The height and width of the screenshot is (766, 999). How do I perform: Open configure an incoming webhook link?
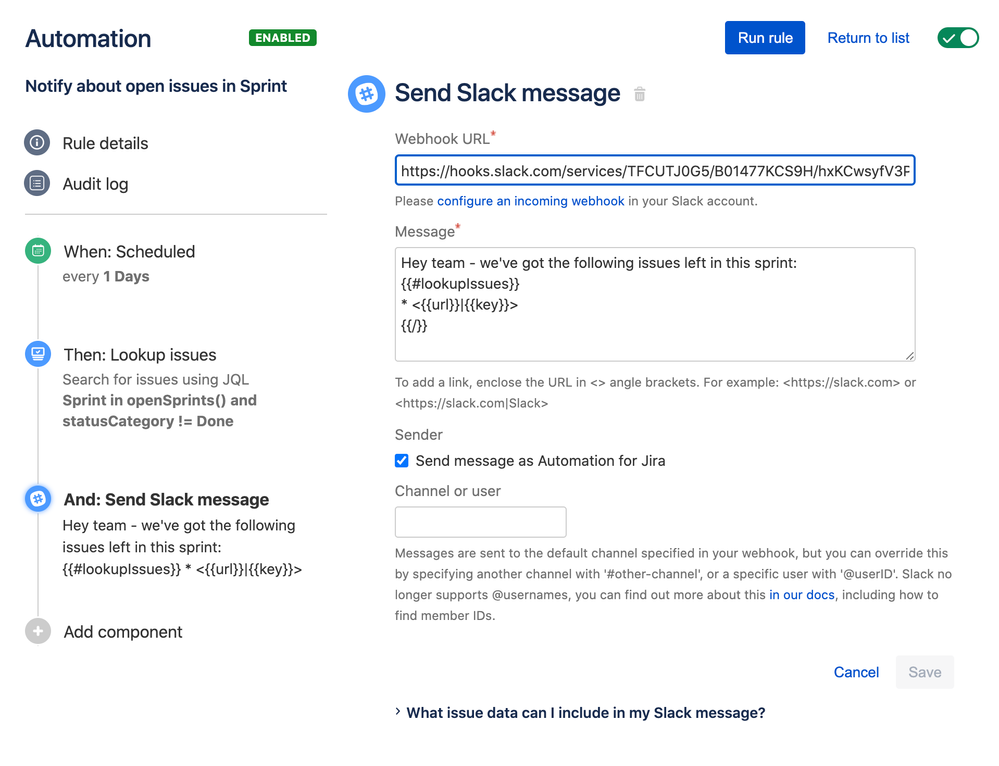(x=530, y=201)
